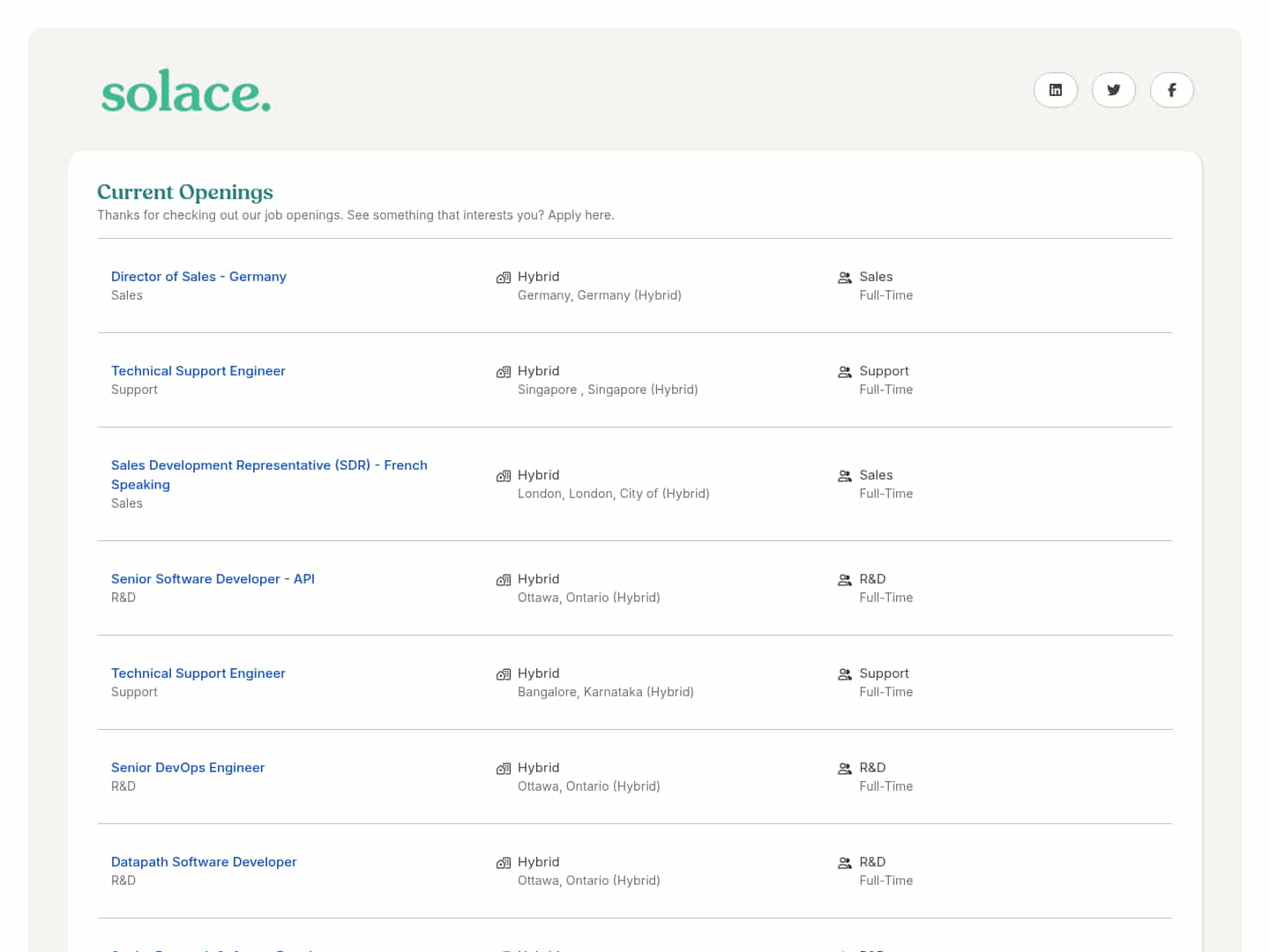Open the Datapath Software Developer posting
Image resolution: width=1270 pixels, height=952 pixels.
pos(204,861)
